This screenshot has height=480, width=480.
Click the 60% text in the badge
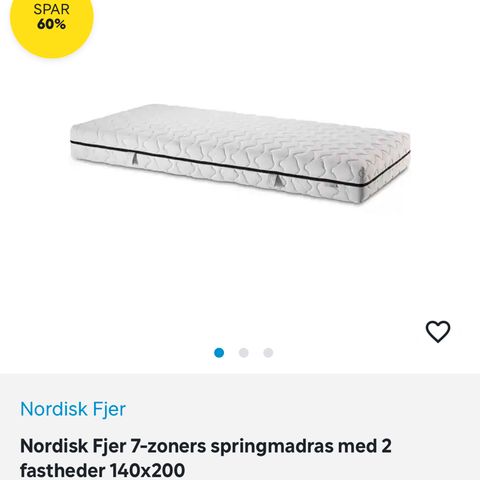point(51,24)
